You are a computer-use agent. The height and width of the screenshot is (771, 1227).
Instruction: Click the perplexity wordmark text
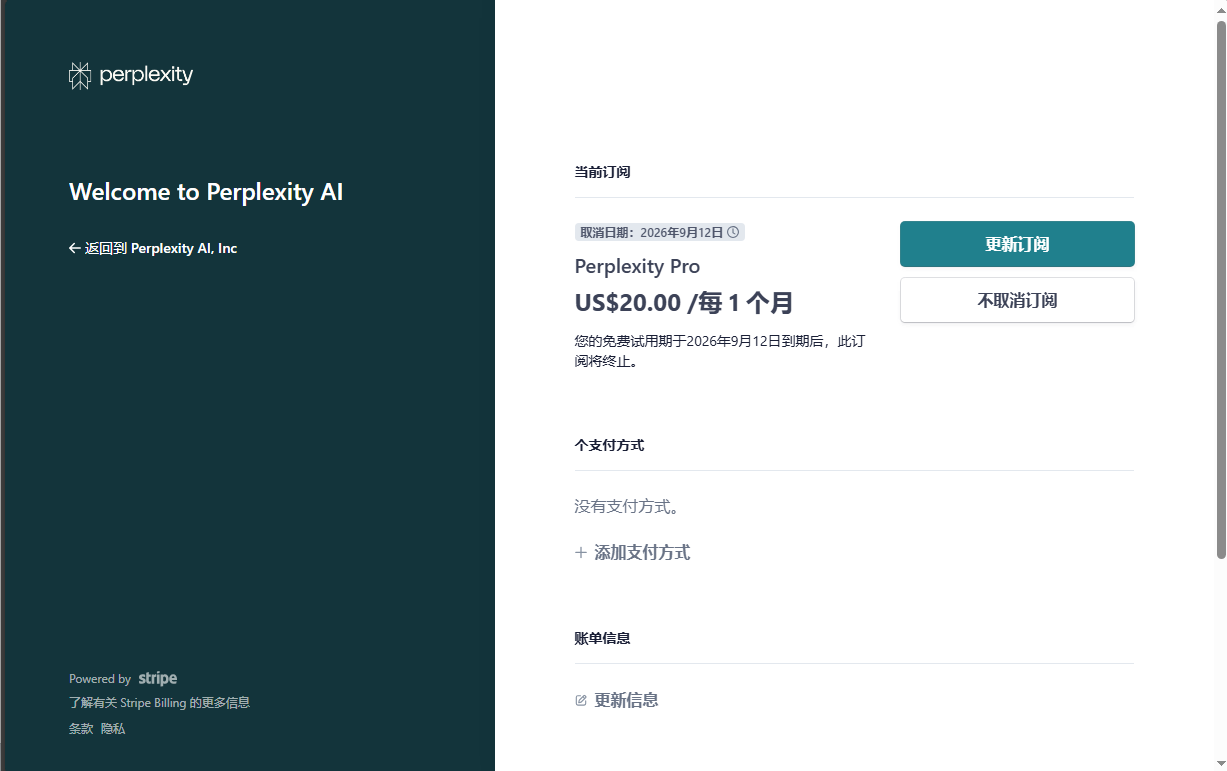(x=146, y=75)
